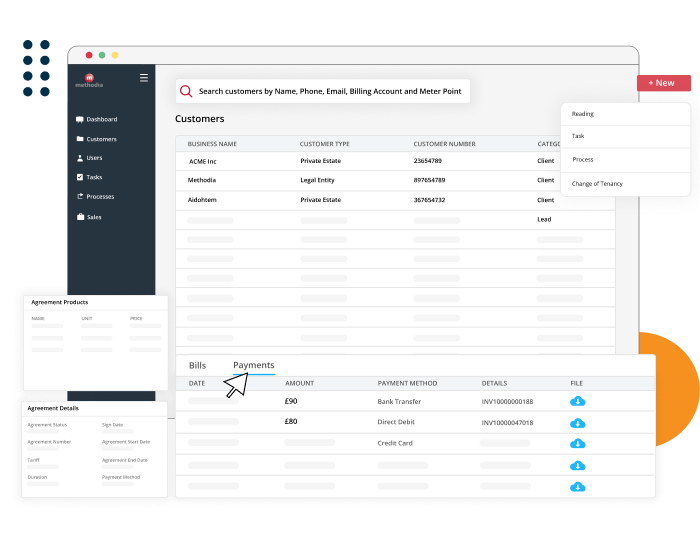700x557 pixels.
Task: Click the customer search input field
Action: tap(330, 91)
